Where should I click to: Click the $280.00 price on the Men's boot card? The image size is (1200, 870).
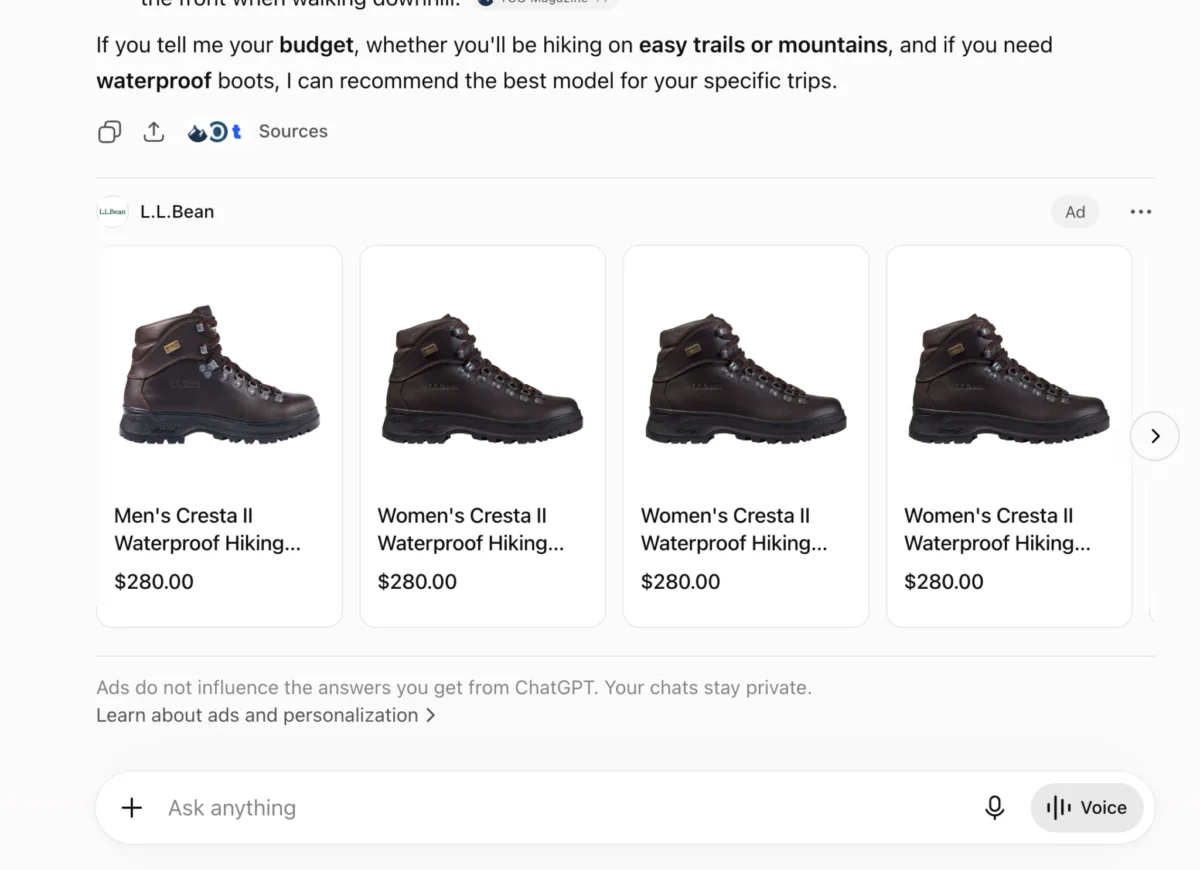pos(154,582)
